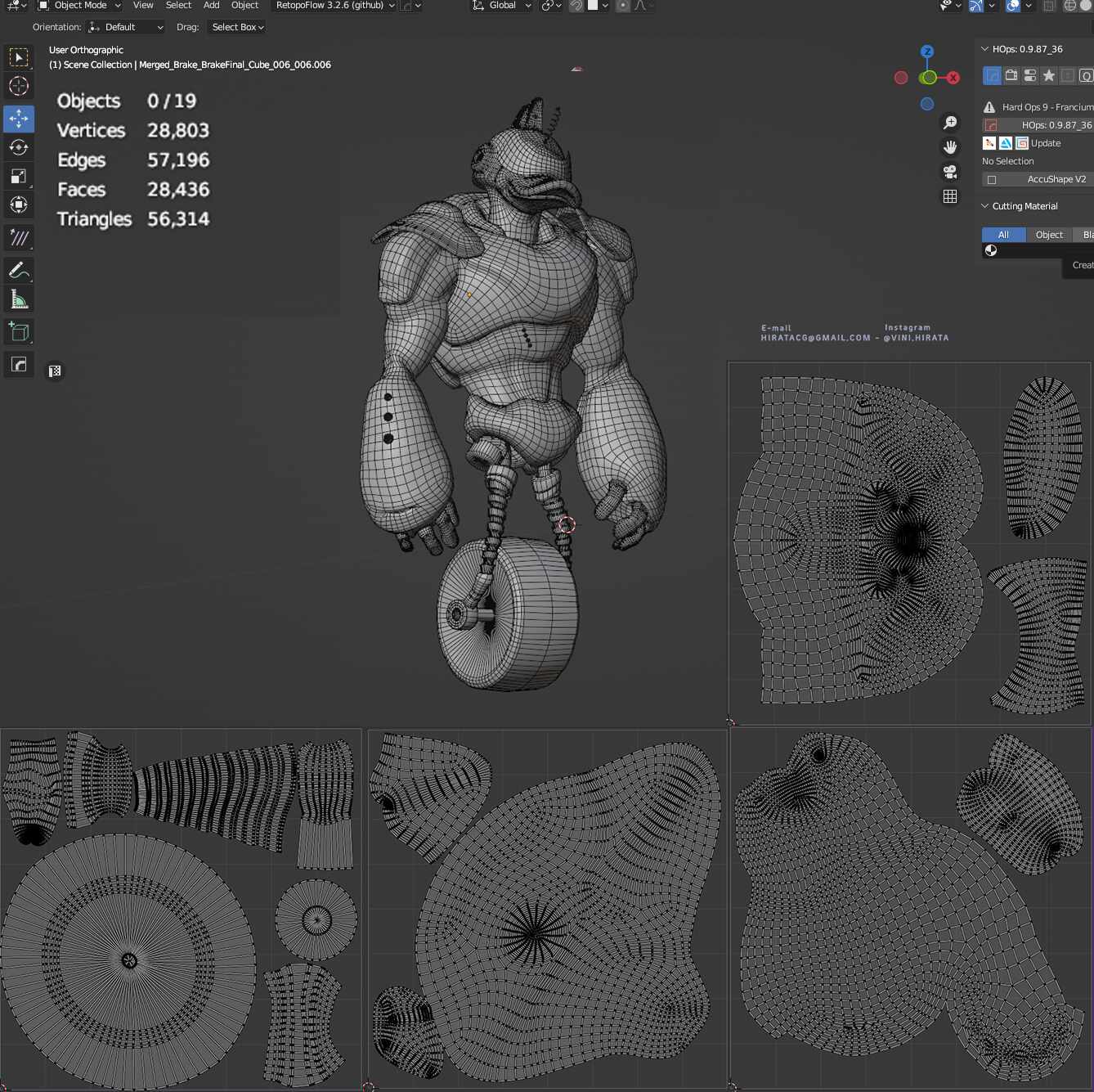
Task: Click the material selector field in Cutting Material
Action: point(1038,250)
